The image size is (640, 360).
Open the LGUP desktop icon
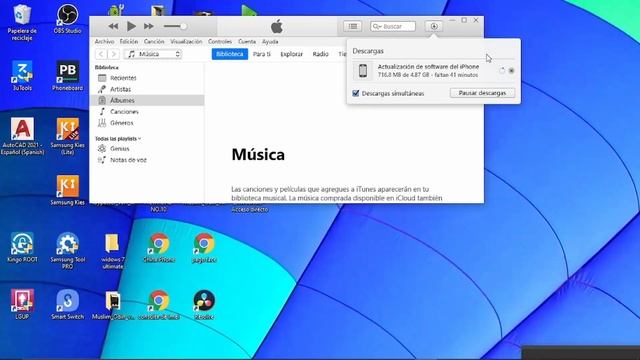coord(22,304)
